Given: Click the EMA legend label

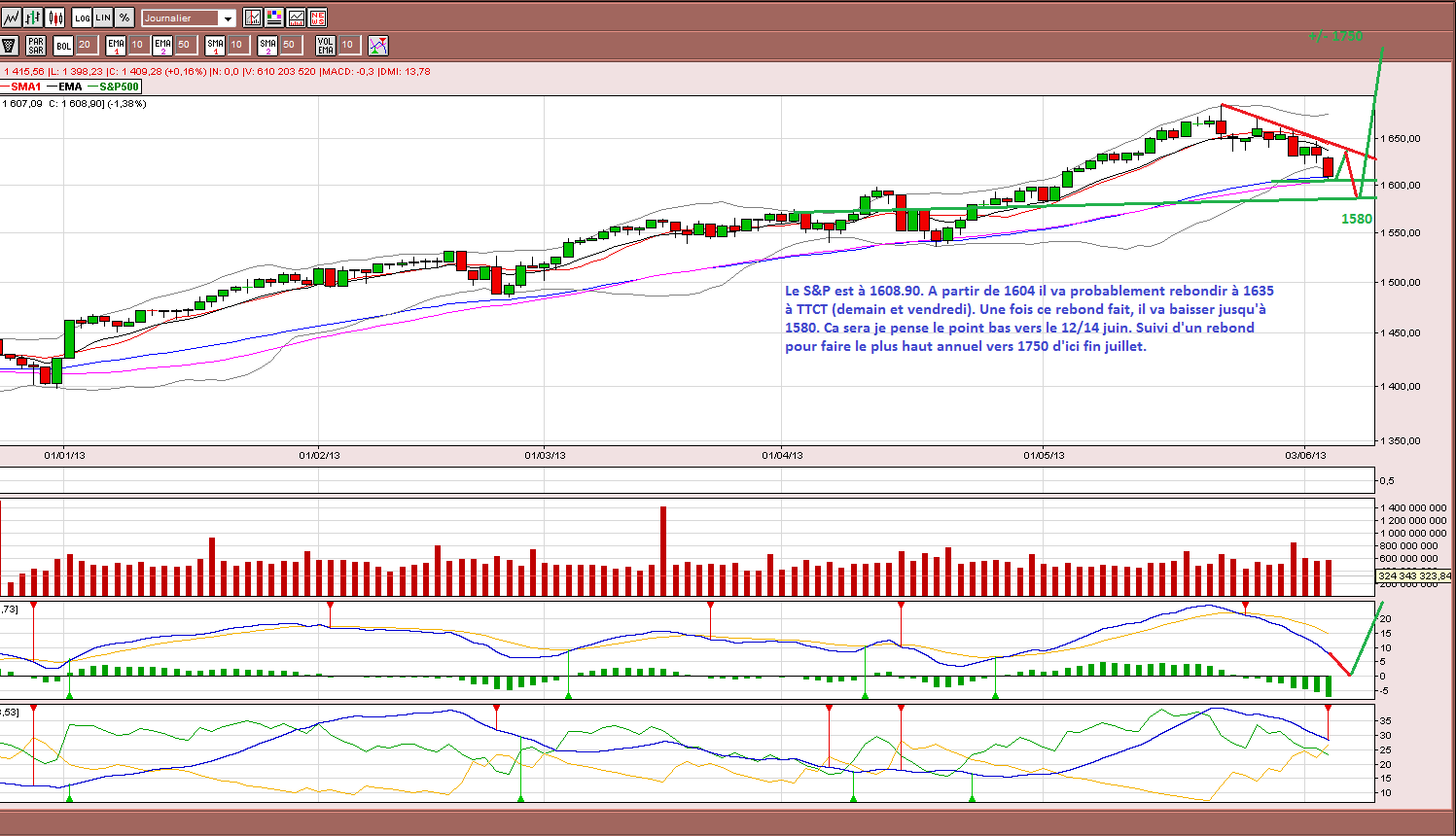Looking at the screenshot, I should [x=70, y=87].
